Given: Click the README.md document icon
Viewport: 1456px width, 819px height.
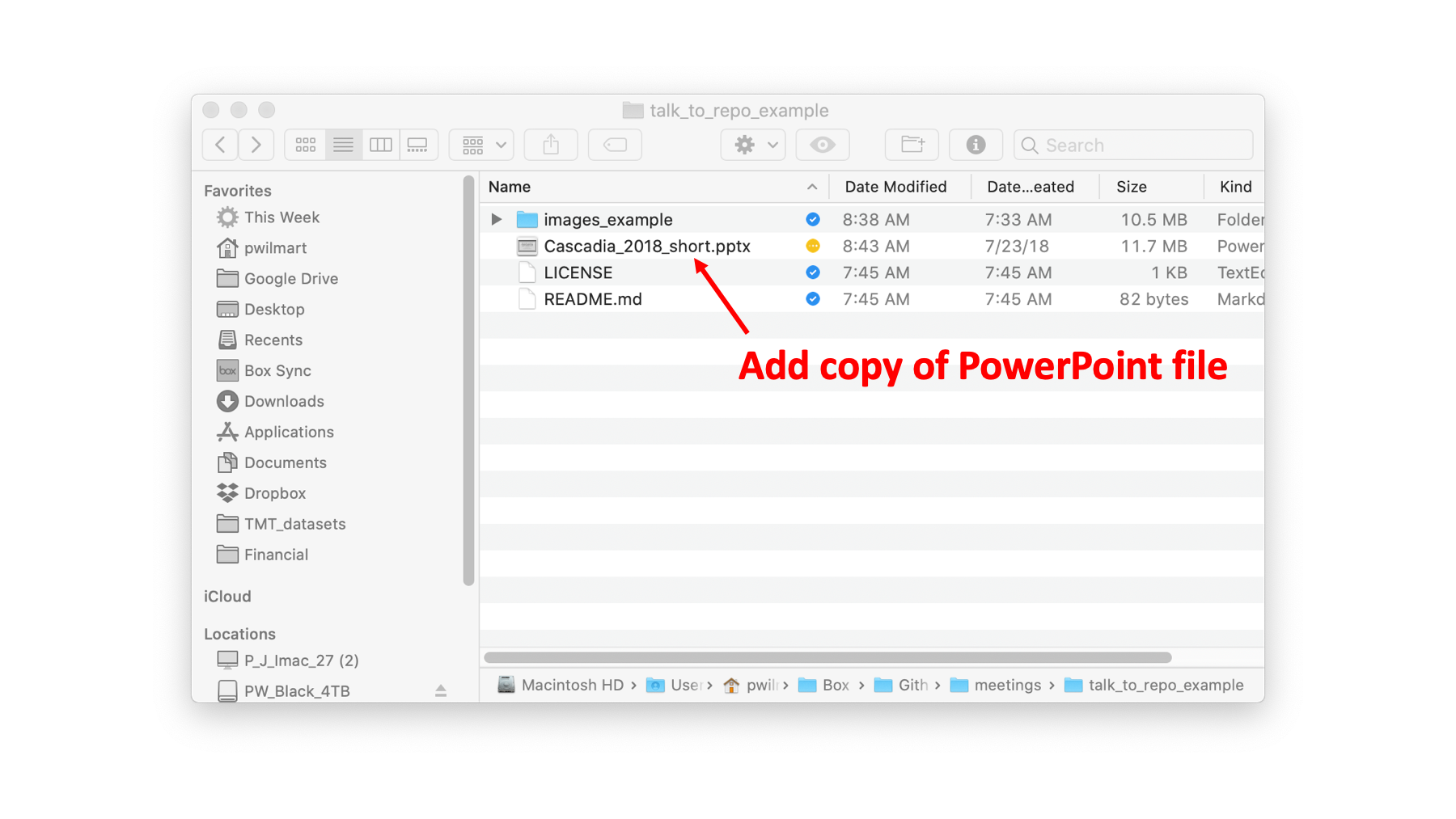Looking at the screenshot, I should (527, 299).
